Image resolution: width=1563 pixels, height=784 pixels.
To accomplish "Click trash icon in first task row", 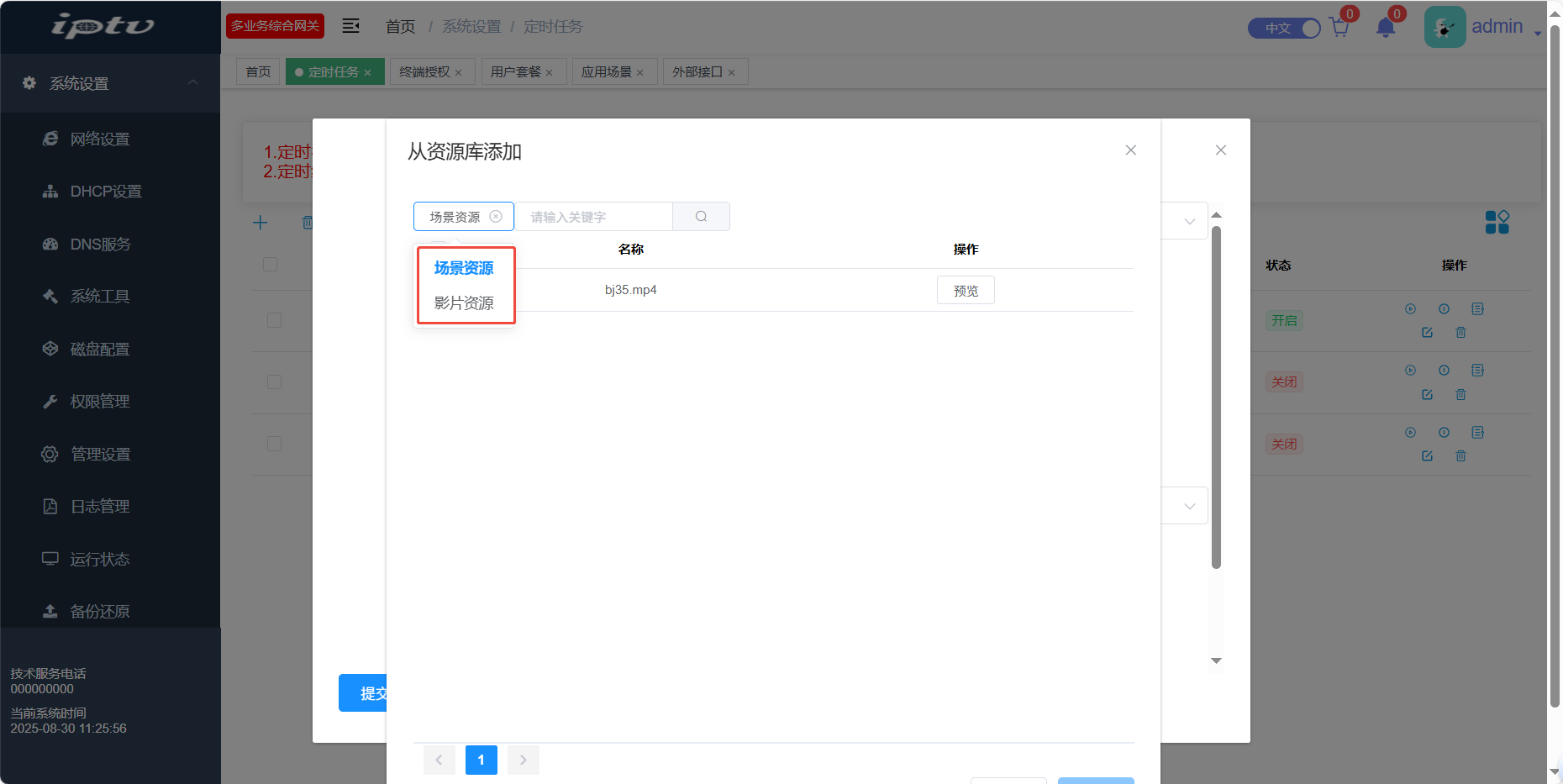I will [x=1460, y=333].
